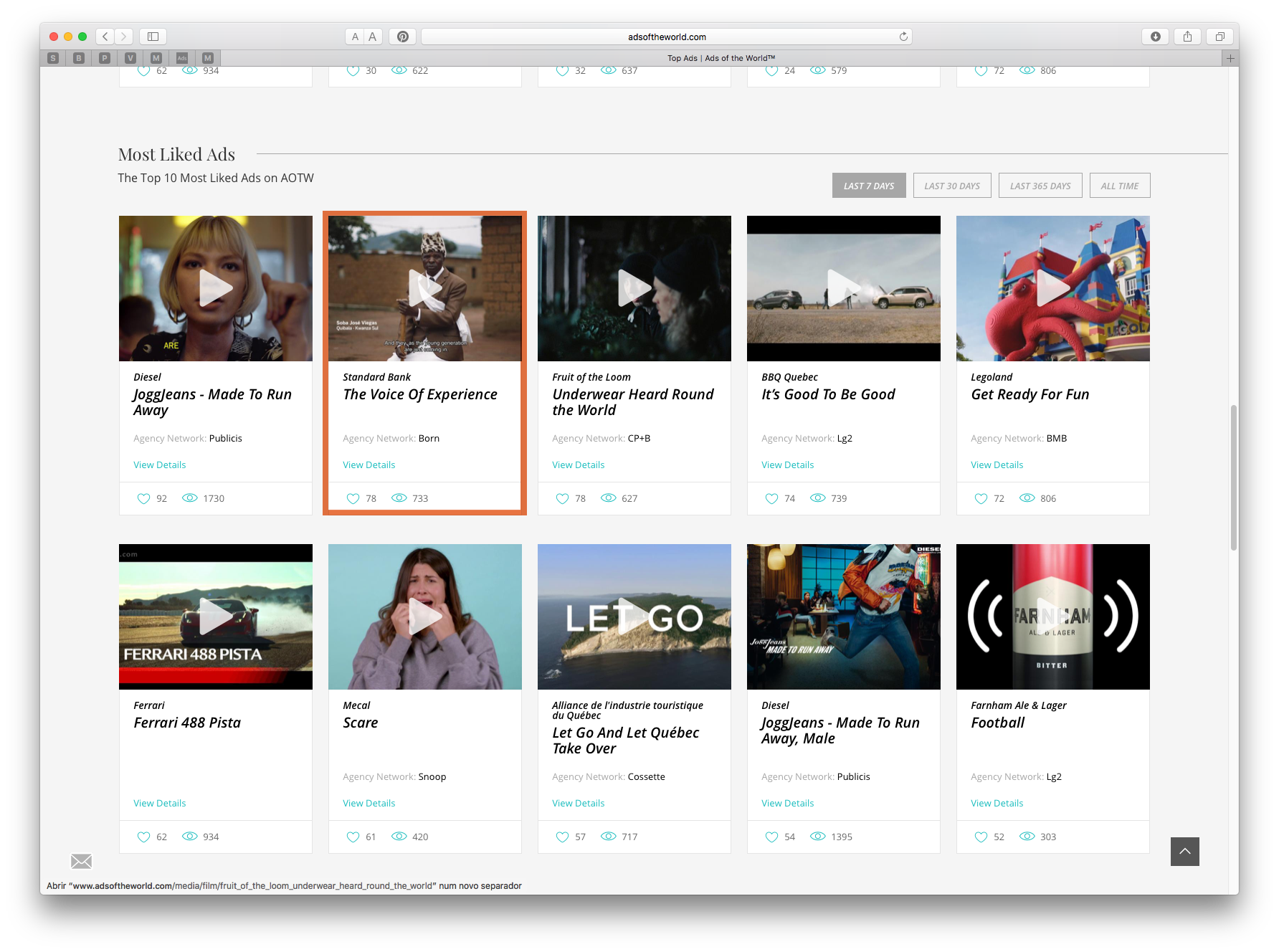This screenshot has width=1279, height=952.
Task: Play the Legoland octopus video
Action: (1053, 288)
